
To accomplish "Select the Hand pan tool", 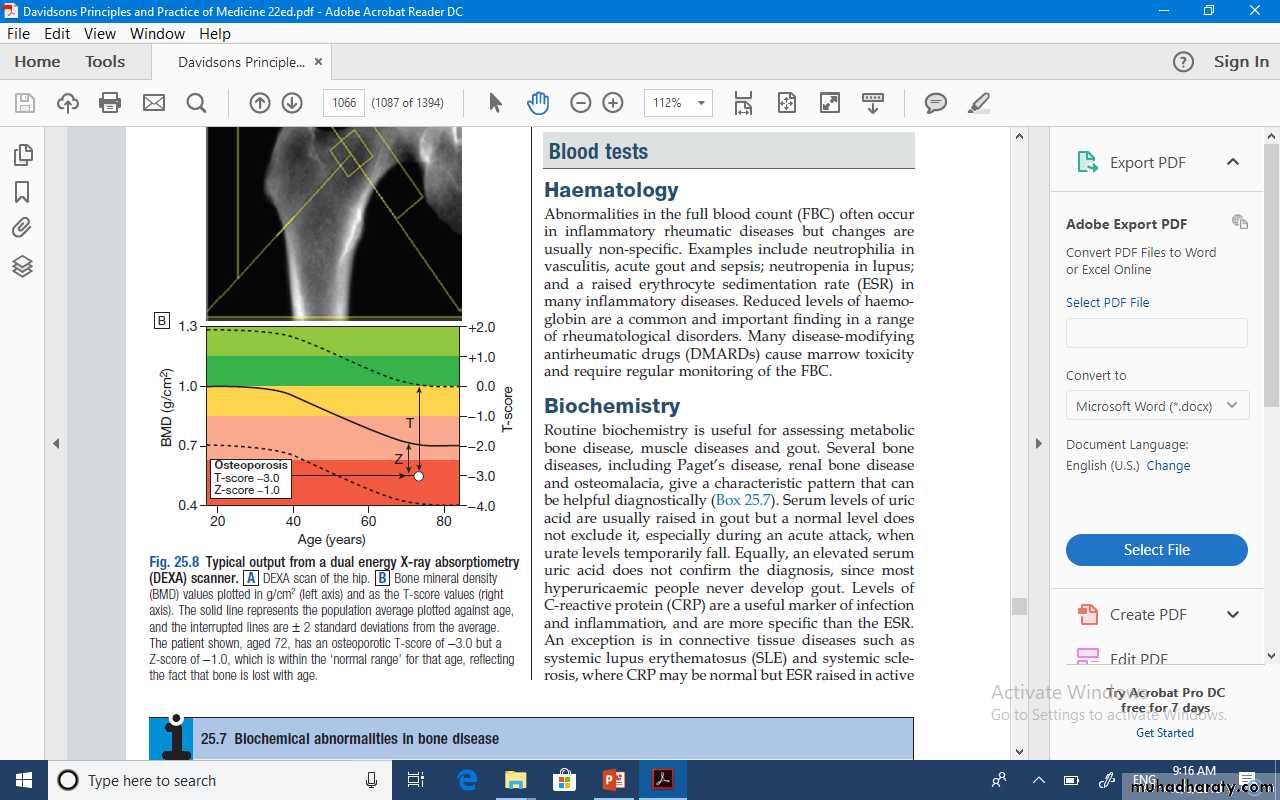I will (538, 103).
